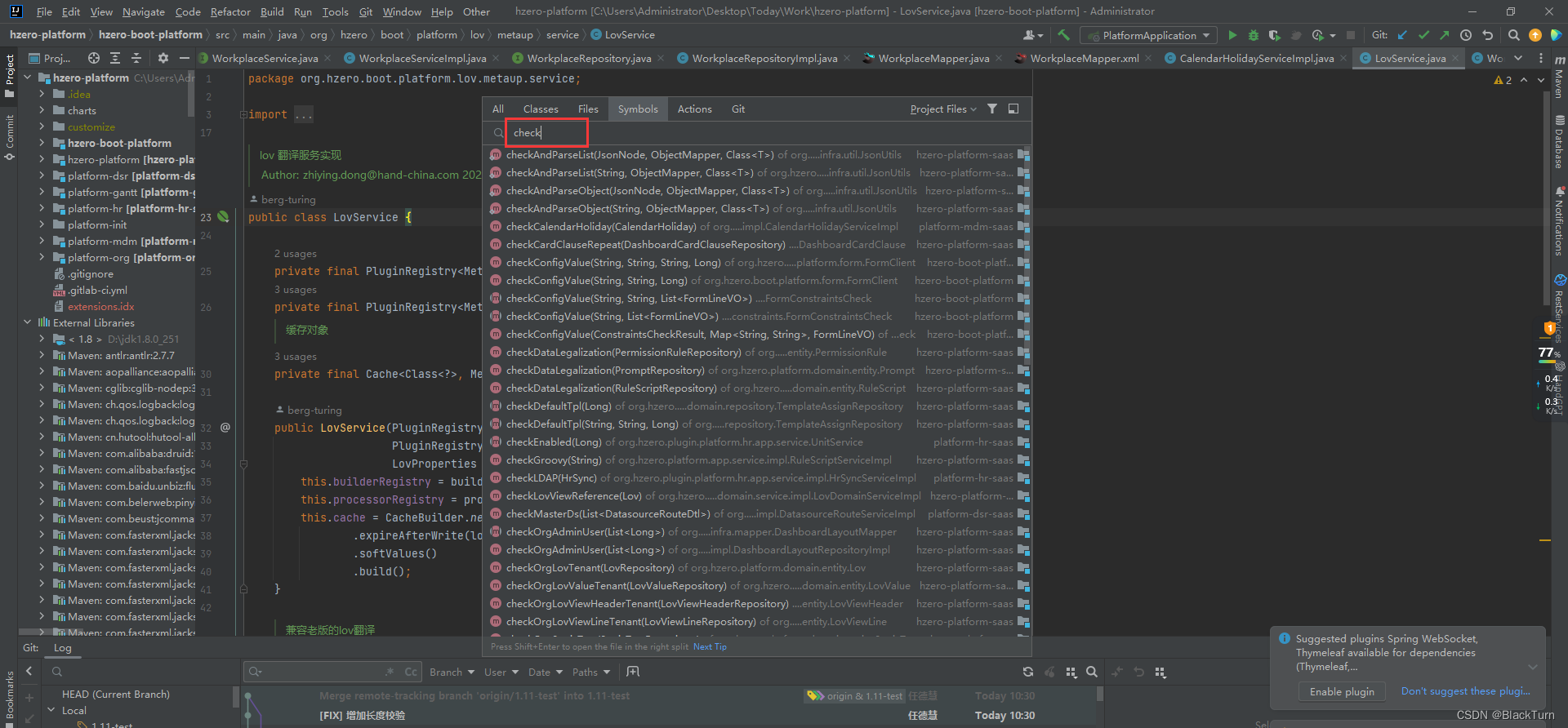This screenshot has width=1568, height=728.
Task: Select the All search tab
Action: coord(498,109)
